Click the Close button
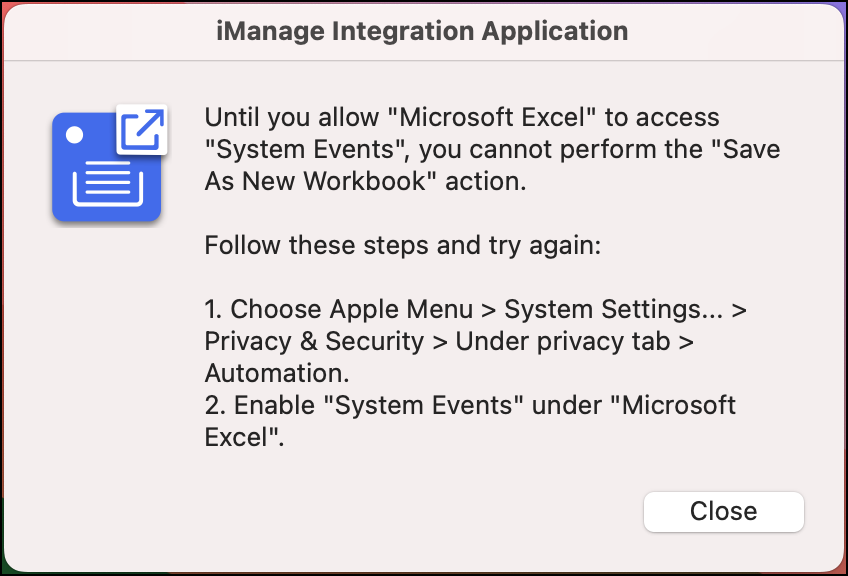 pyautogui.click(x=723, y=511)
